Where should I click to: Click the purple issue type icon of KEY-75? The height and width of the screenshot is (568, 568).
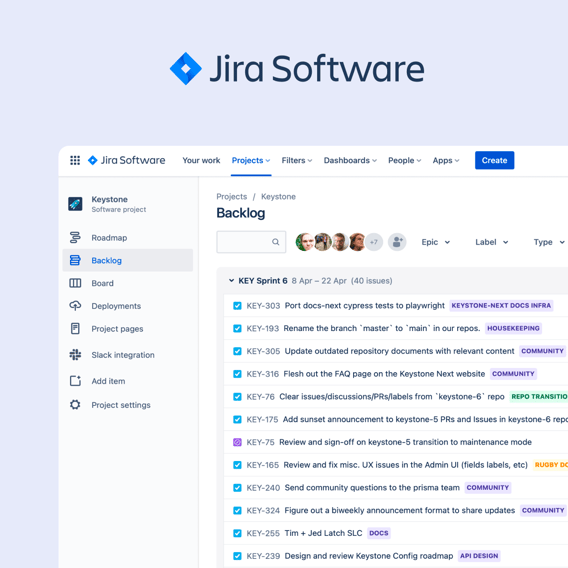click(x=237, y=442)
